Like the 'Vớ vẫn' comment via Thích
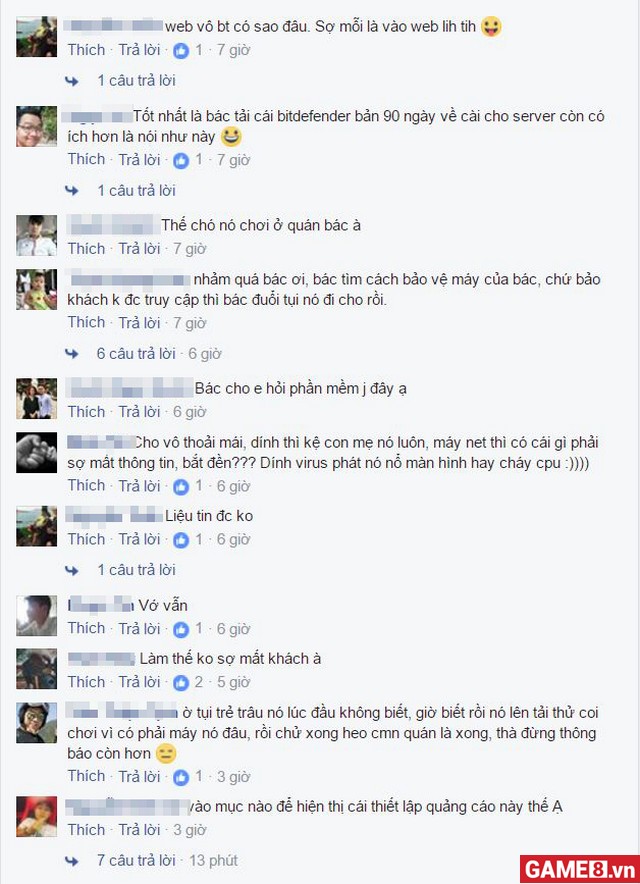 coord(86,628)
